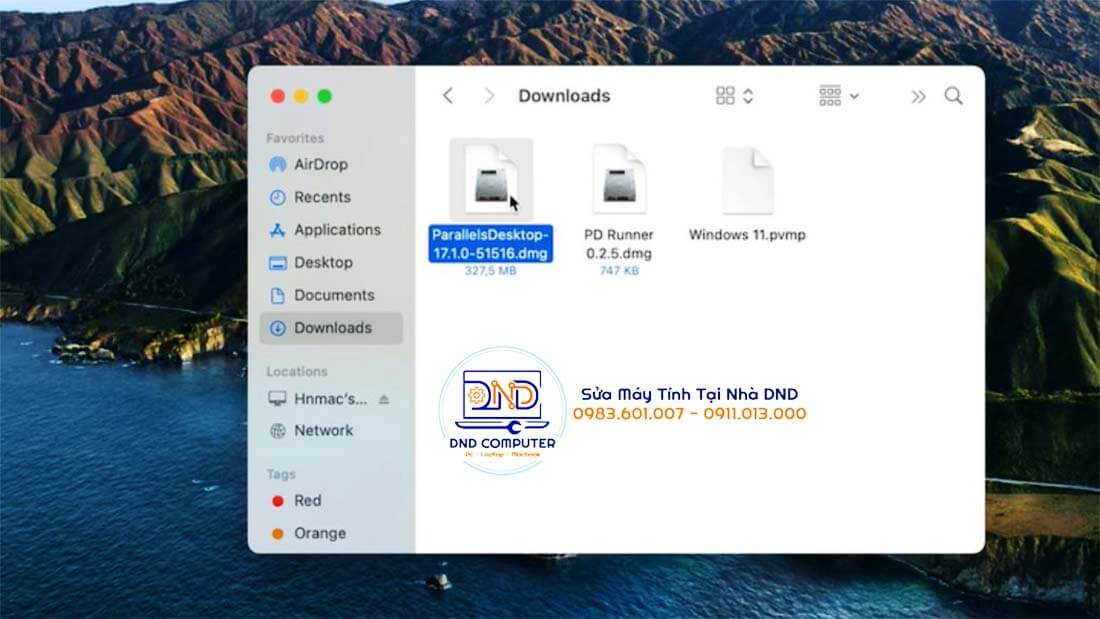Eject the Hnmac's volume

coord(384,399)
